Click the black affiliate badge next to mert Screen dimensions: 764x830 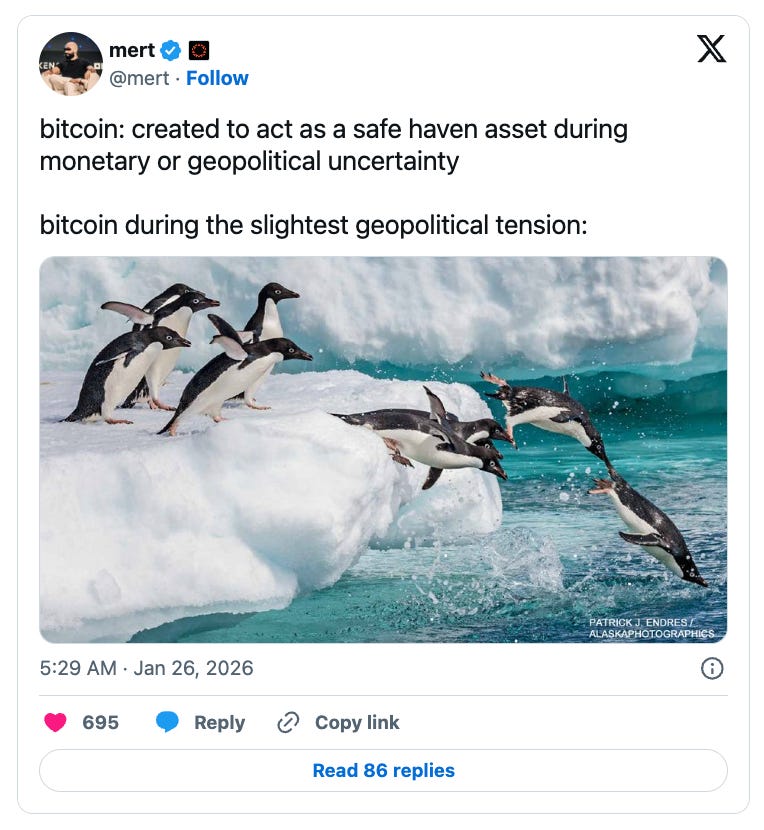[x=199, y=50]
